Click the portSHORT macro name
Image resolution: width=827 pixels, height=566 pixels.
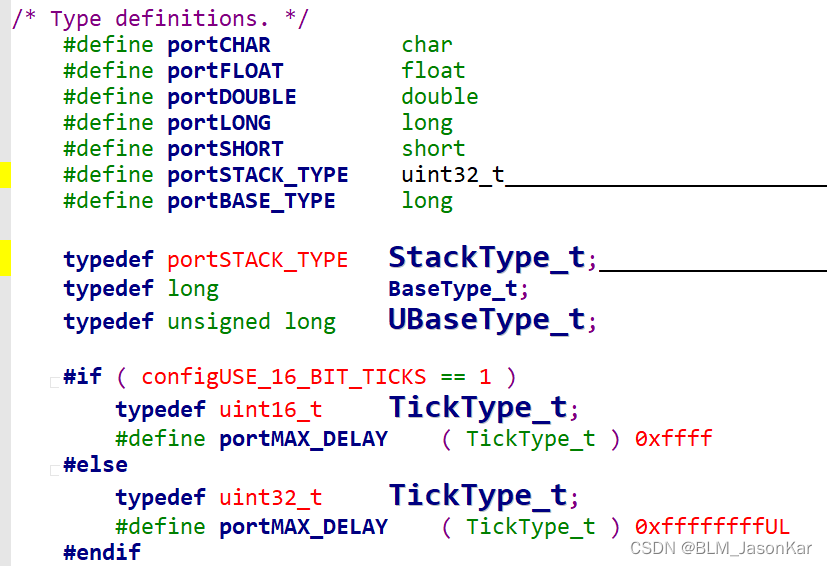coord(225,149)
